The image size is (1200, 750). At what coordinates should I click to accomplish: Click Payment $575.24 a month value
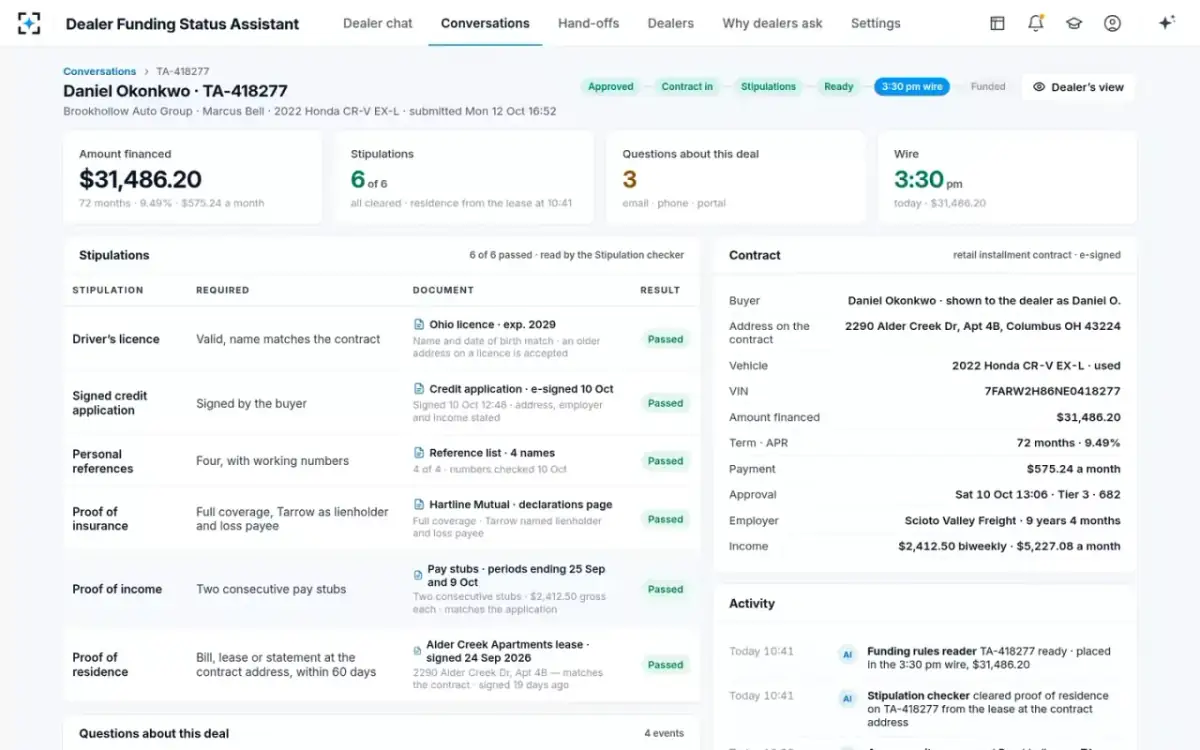1073,468
